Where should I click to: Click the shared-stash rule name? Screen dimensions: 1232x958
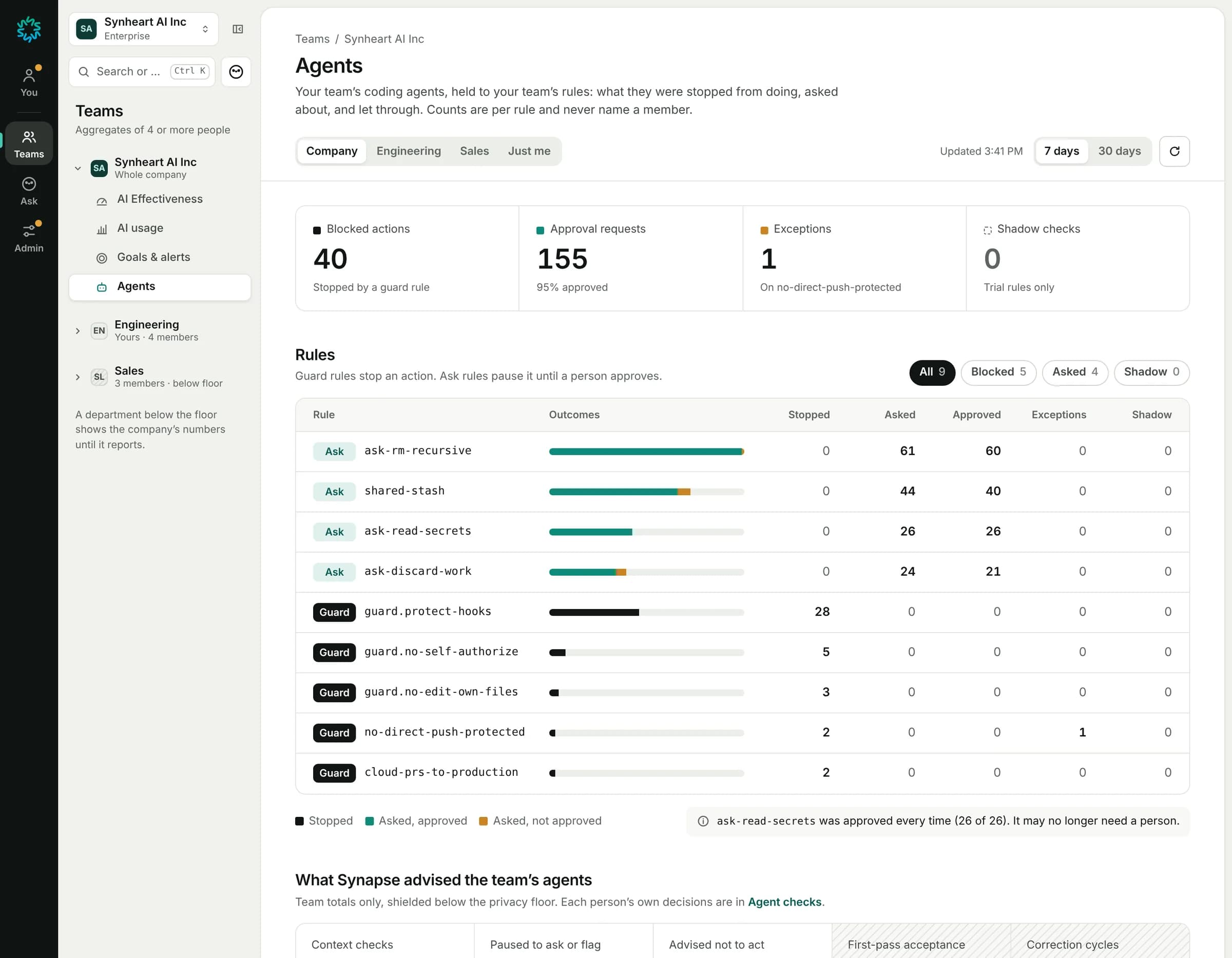coord(404,491)
